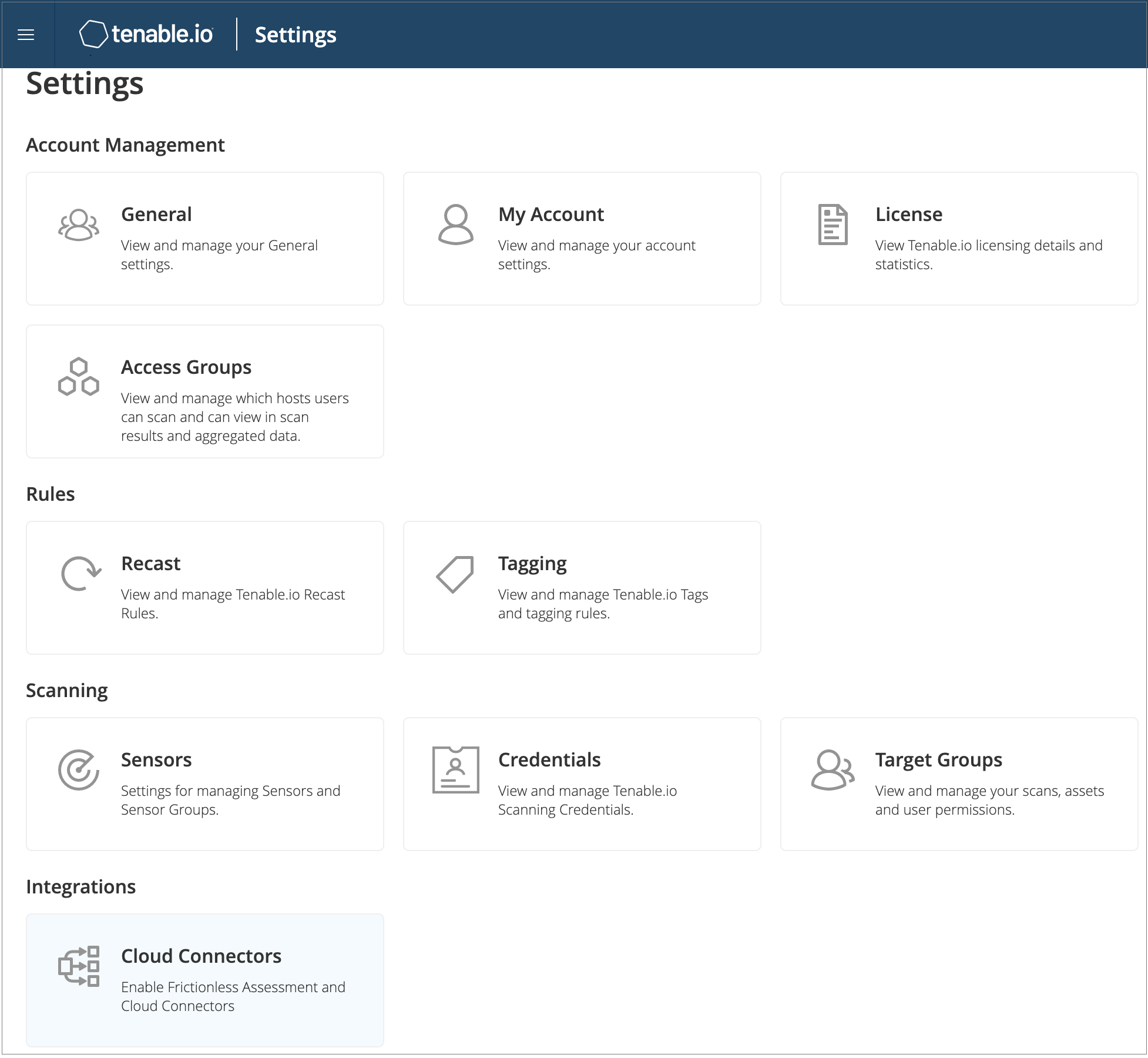Click the General settings group icon
The image size is (1148, 1058).
79,225
